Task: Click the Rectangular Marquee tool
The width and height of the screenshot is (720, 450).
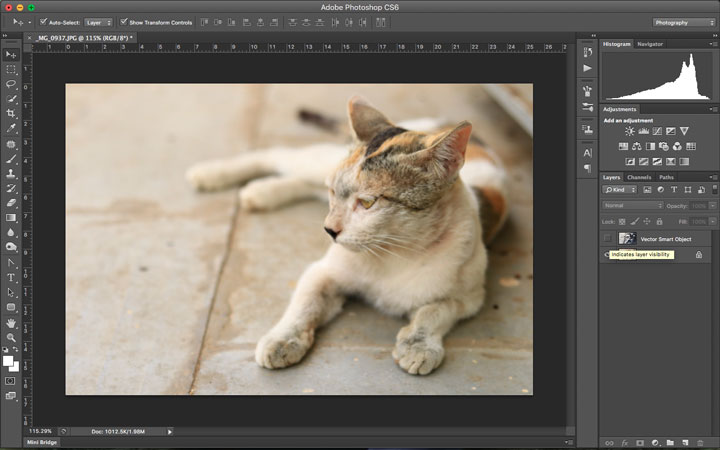Action: point(11,69)
